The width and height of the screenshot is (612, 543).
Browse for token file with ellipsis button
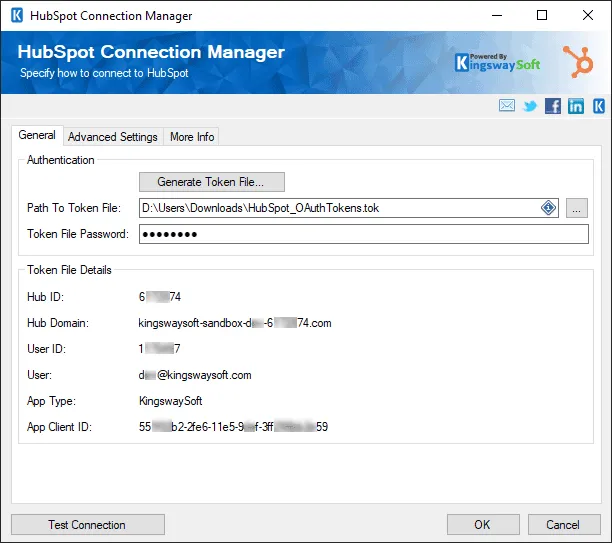pos(576,208)
